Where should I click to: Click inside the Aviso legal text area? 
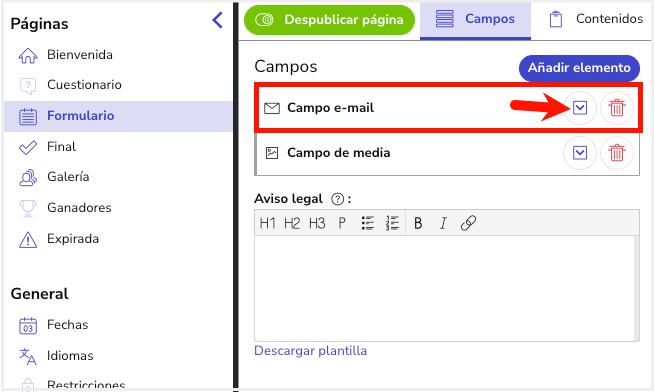coord(445,288)
